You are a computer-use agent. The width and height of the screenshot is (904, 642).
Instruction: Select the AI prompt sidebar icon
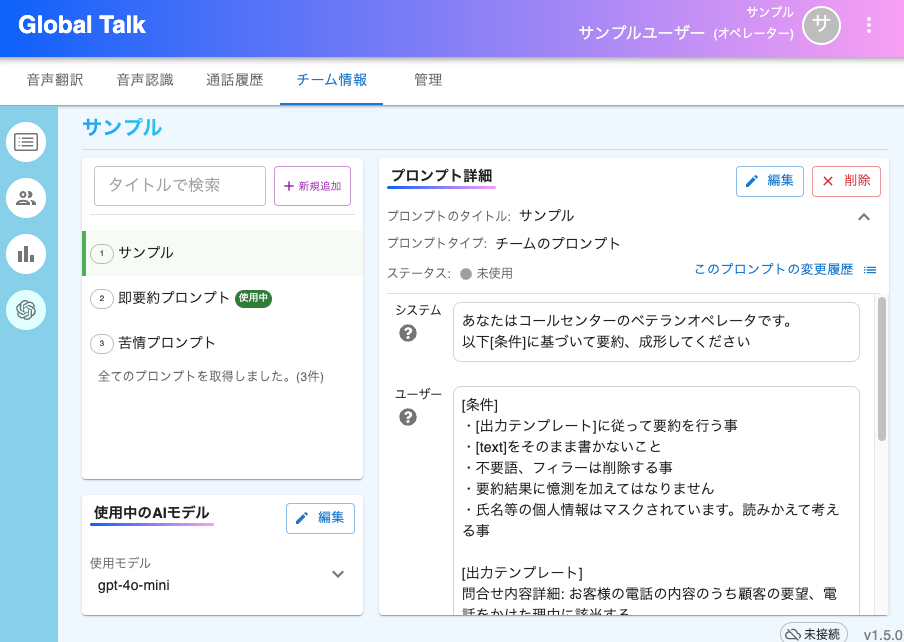[x=26, y=310]
